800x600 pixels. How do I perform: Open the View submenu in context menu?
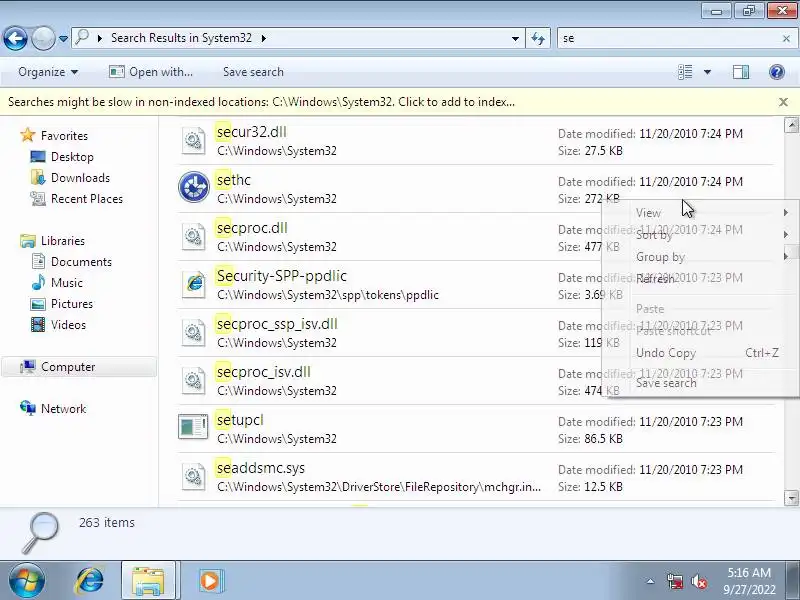click(701, 213)
